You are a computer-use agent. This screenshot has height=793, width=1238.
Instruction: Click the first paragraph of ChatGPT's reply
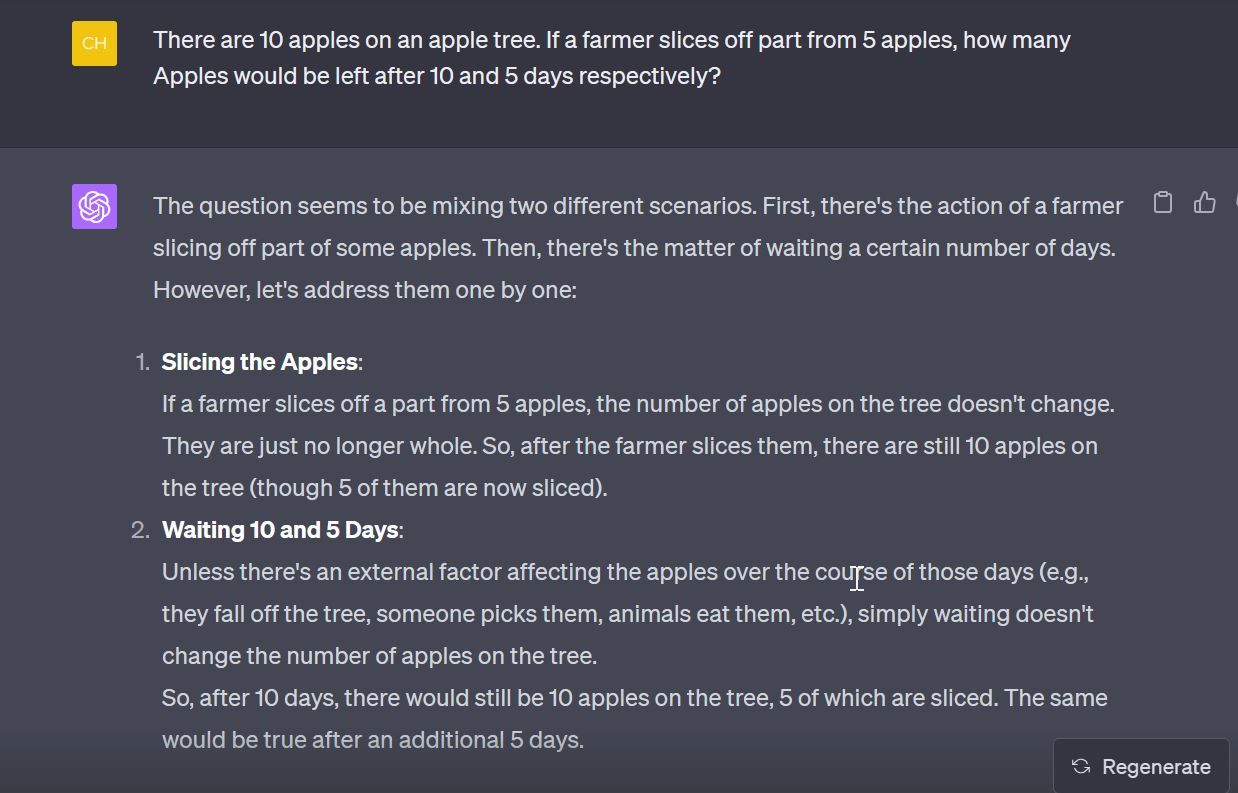(636, 247)
